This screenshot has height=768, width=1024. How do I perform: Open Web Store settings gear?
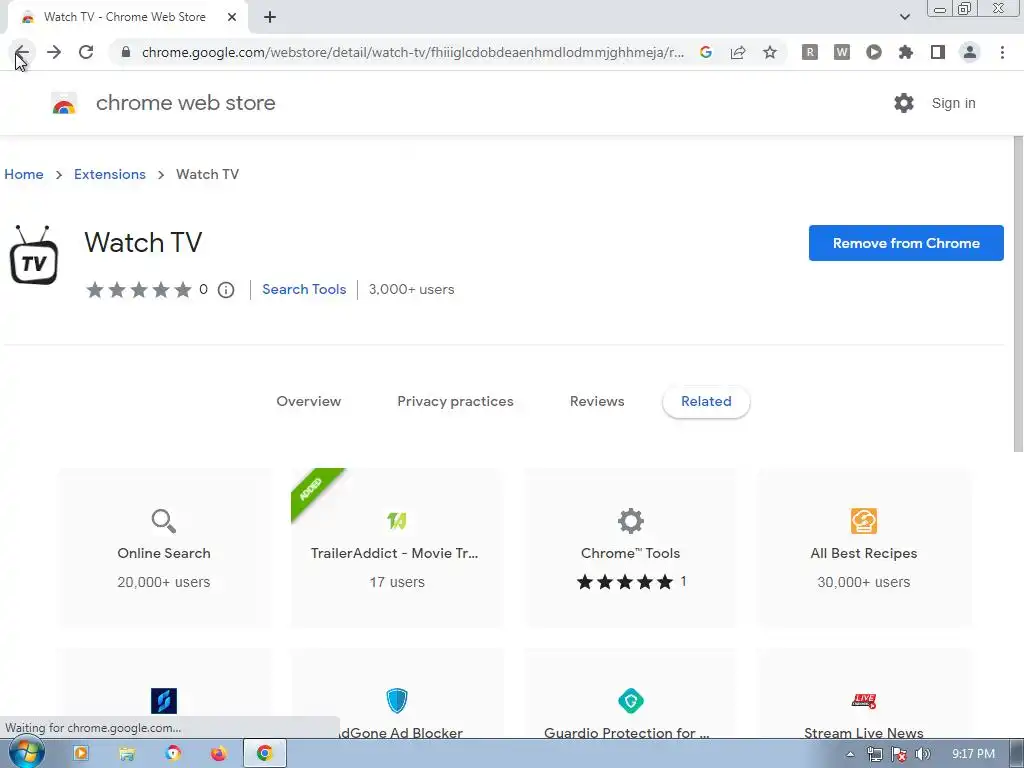tap(904, 103)
